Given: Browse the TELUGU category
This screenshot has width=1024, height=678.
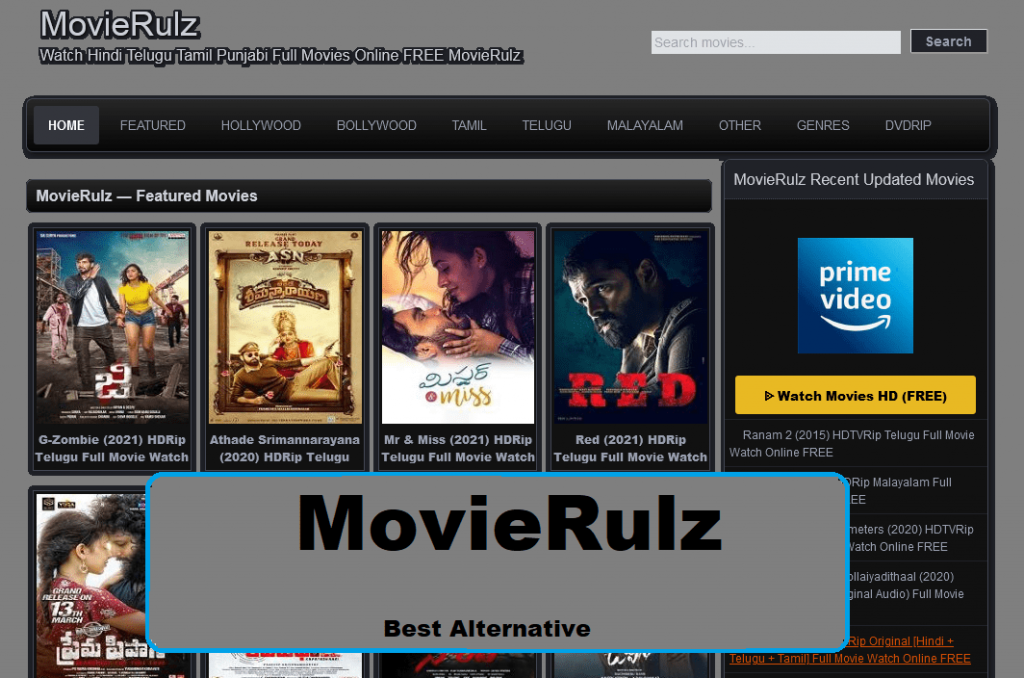Looking at the screenshot, I should click(x=546, y=125).
